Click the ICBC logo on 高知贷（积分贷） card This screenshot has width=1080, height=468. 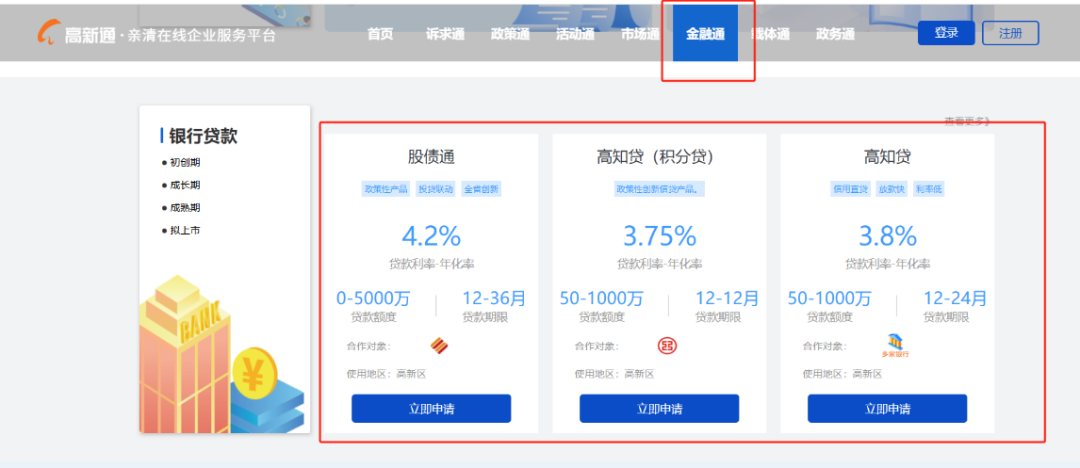[667, 345]
